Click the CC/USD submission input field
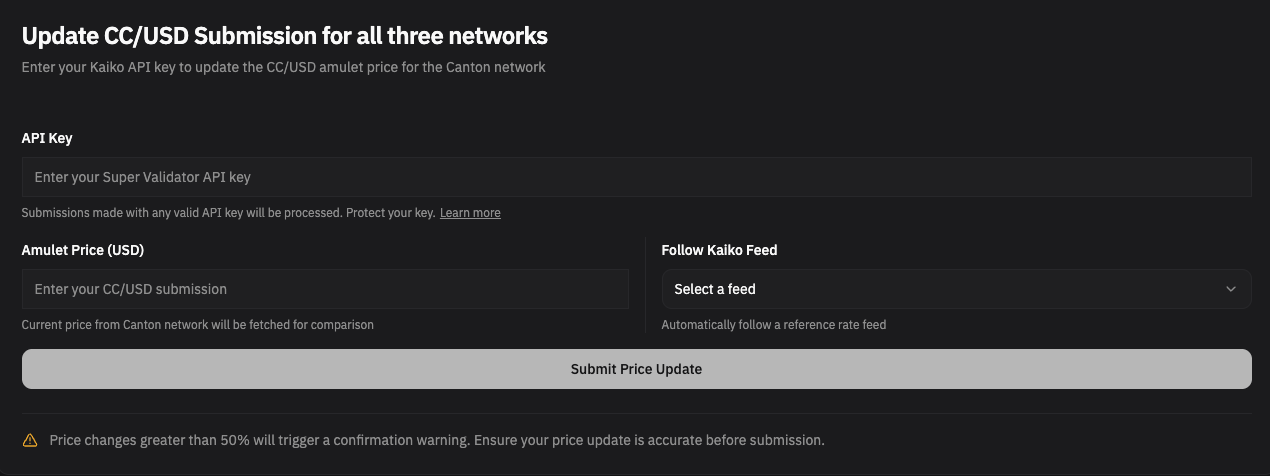1270x476 pixels. [325, 289]
